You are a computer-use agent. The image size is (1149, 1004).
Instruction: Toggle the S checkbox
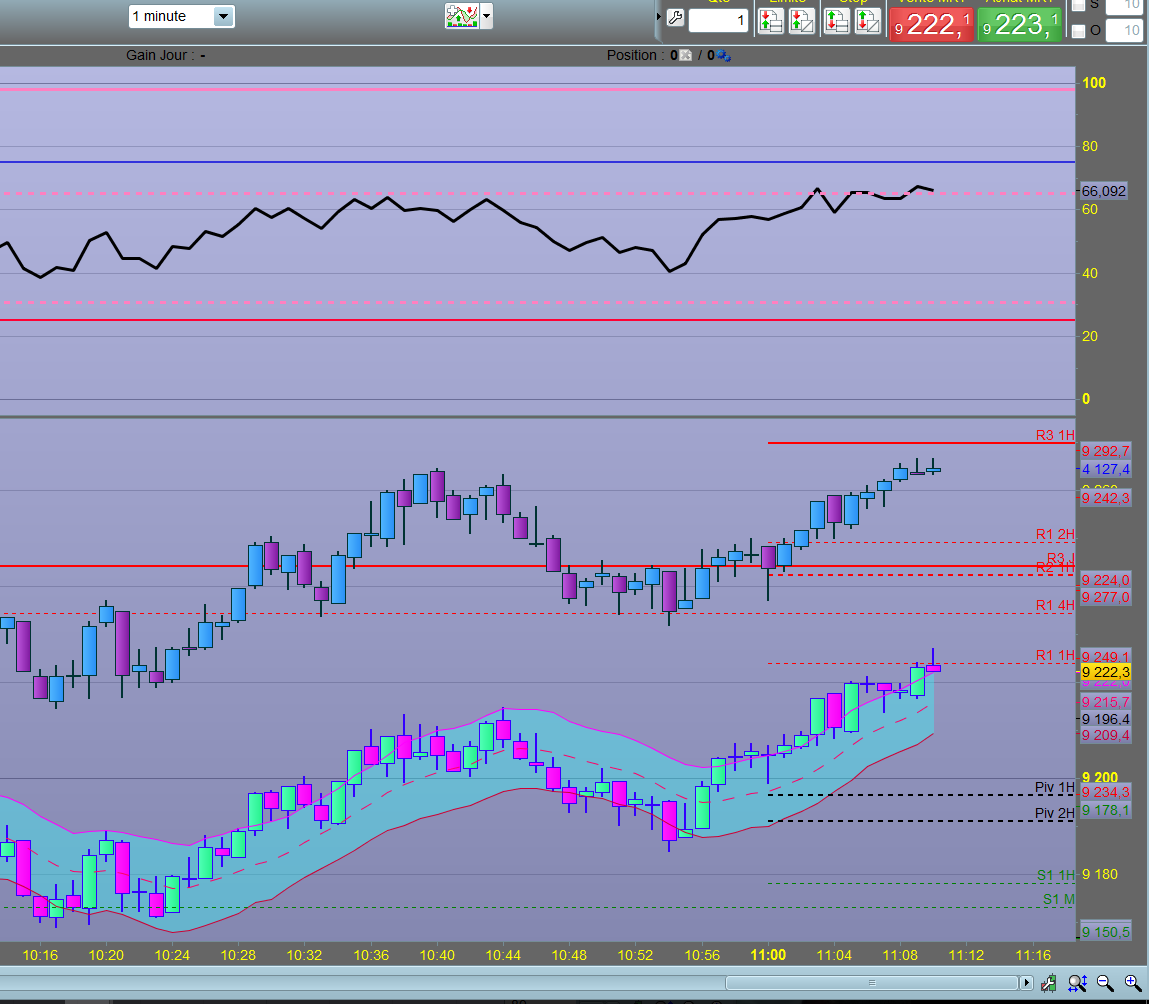[1079, 5]
